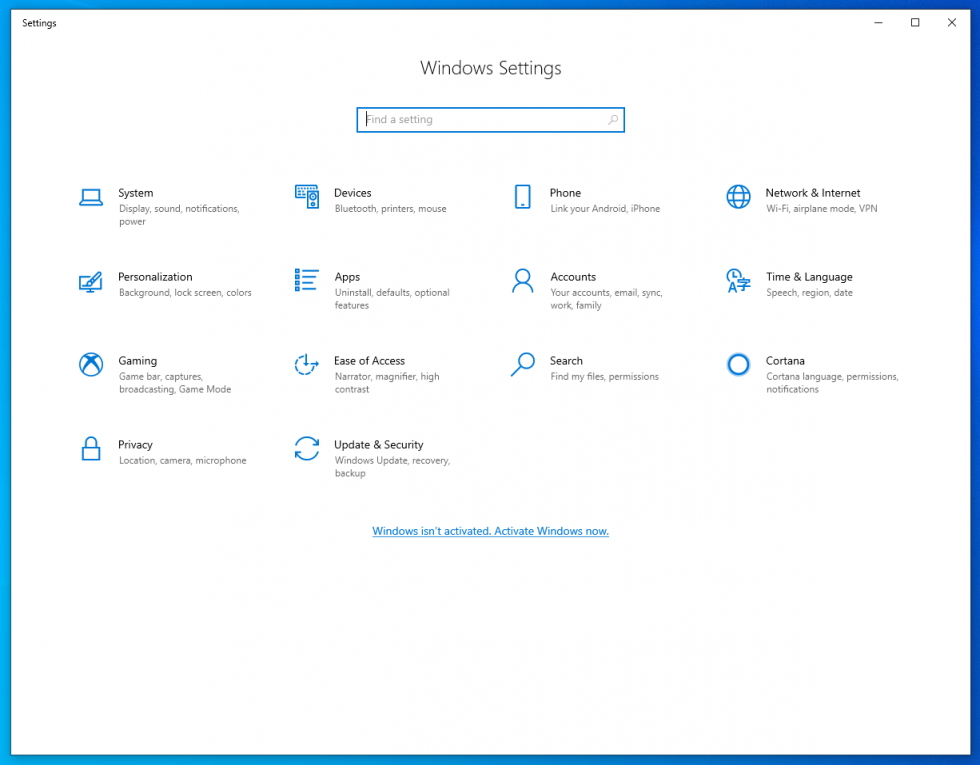Viewport: 980px width, 765px height.
Task: Activate Windows via the activation link
Action: click(x=491, y=531)
